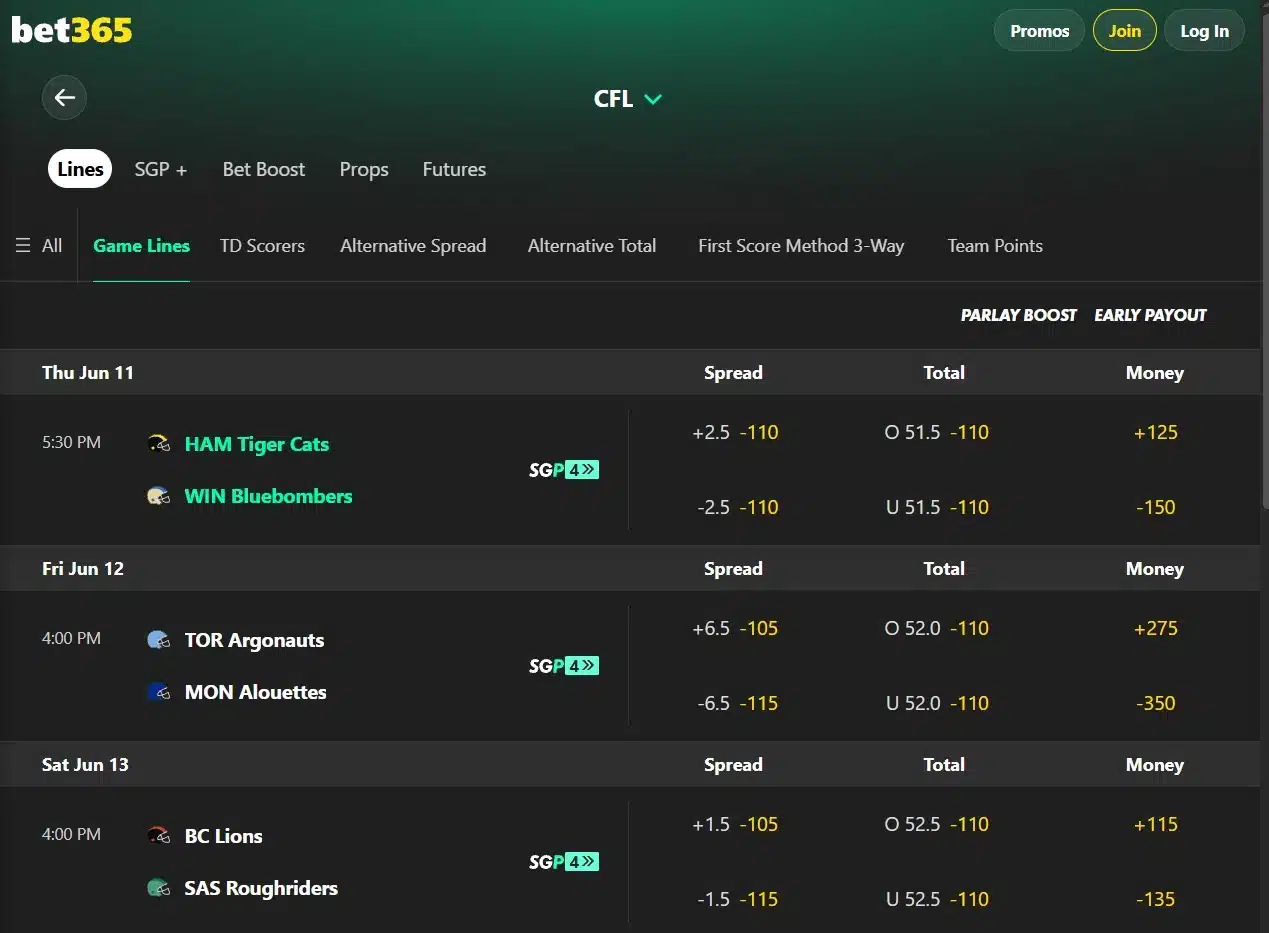
Task: Go back using the arrow button
Action: tap(65, 98)
